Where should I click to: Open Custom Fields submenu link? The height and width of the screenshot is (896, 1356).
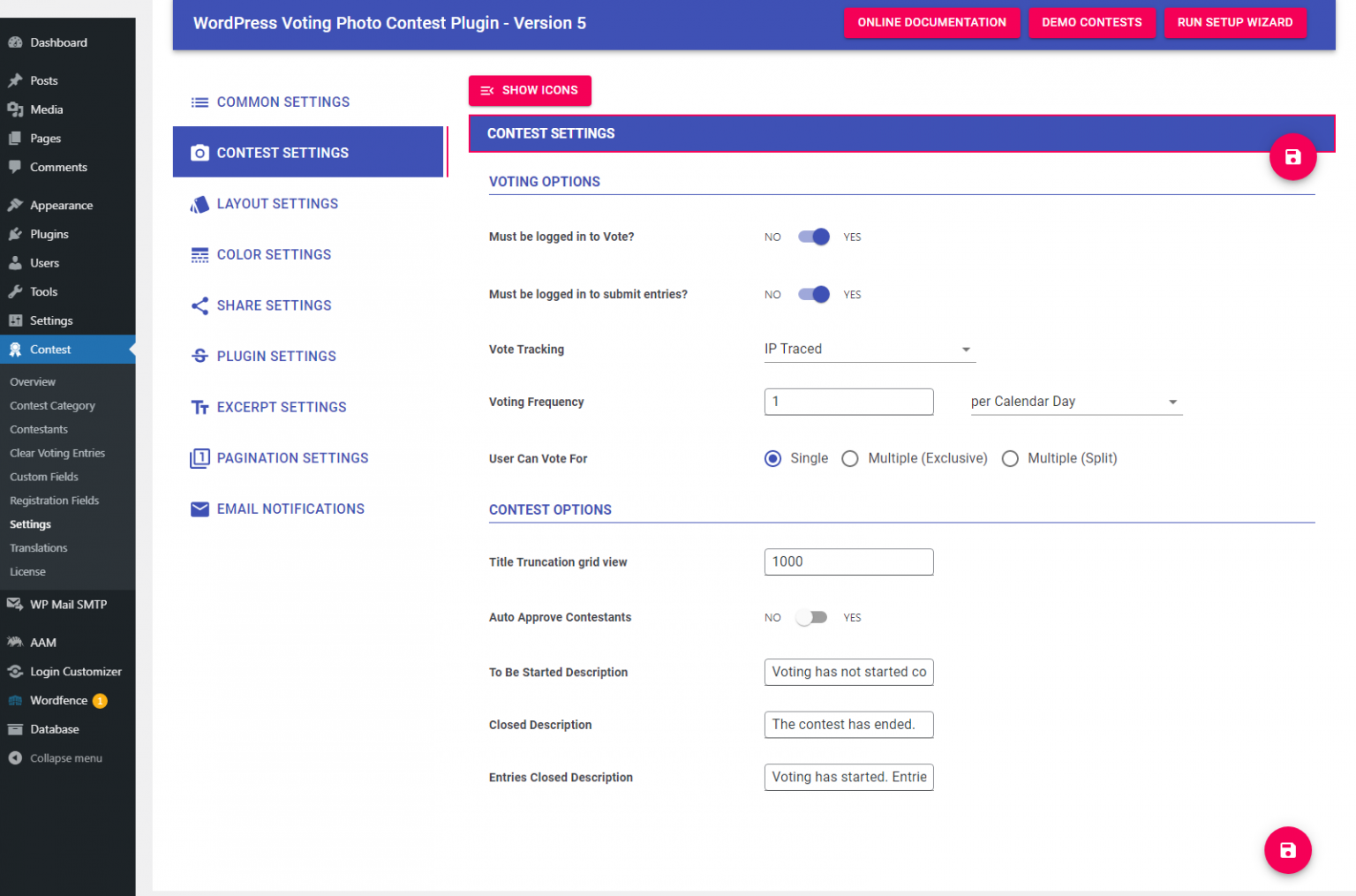point(44,477)
